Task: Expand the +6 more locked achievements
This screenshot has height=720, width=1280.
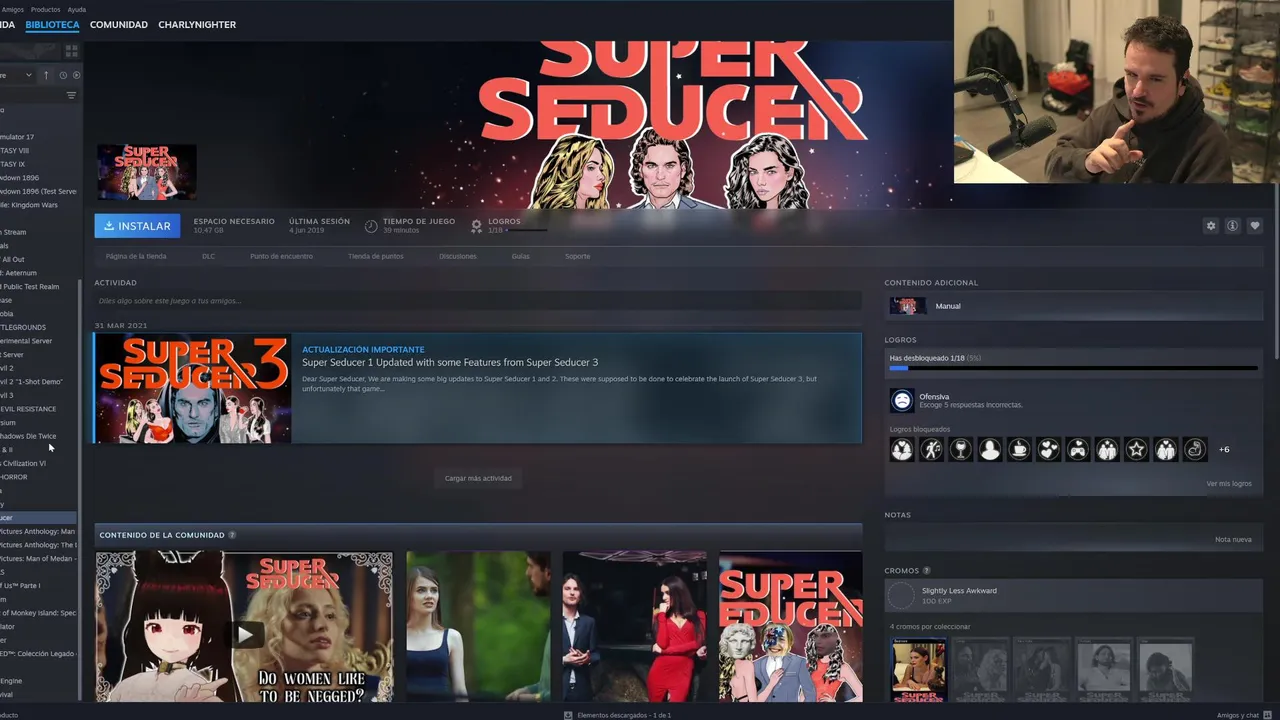Action: tap(1224, 450)
